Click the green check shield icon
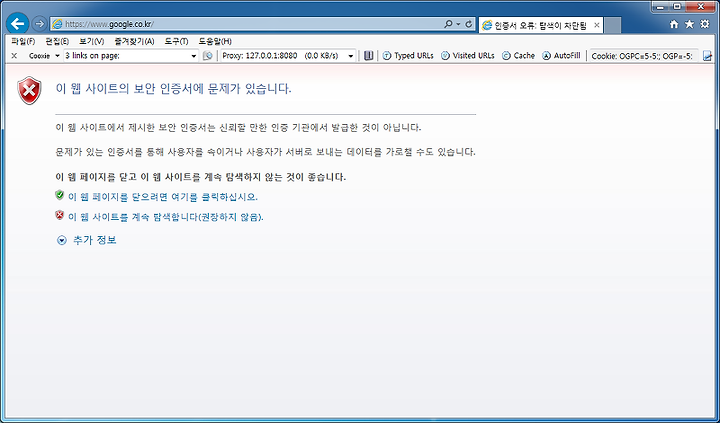 [x=59, y=195]
